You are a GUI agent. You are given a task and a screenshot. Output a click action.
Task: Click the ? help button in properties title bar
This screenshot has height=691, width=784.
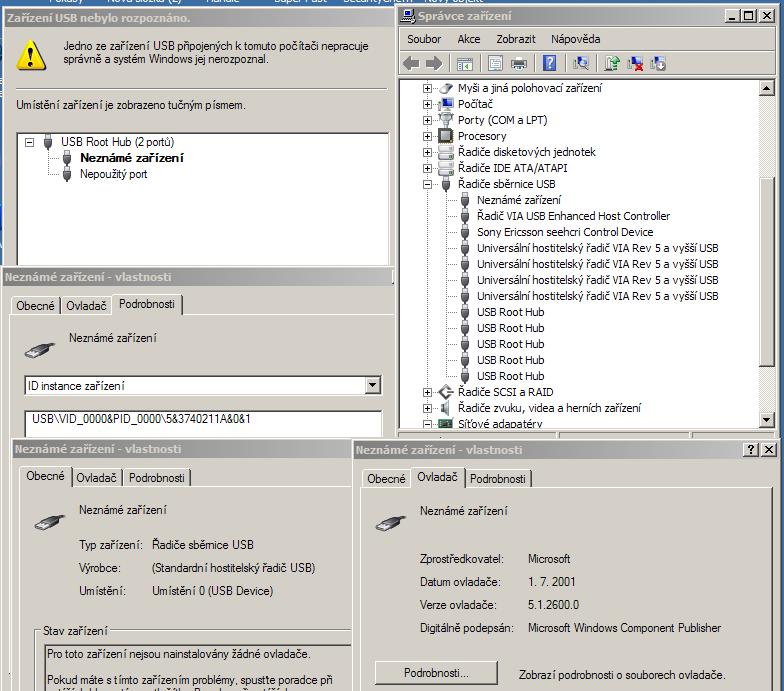[750, 450]
